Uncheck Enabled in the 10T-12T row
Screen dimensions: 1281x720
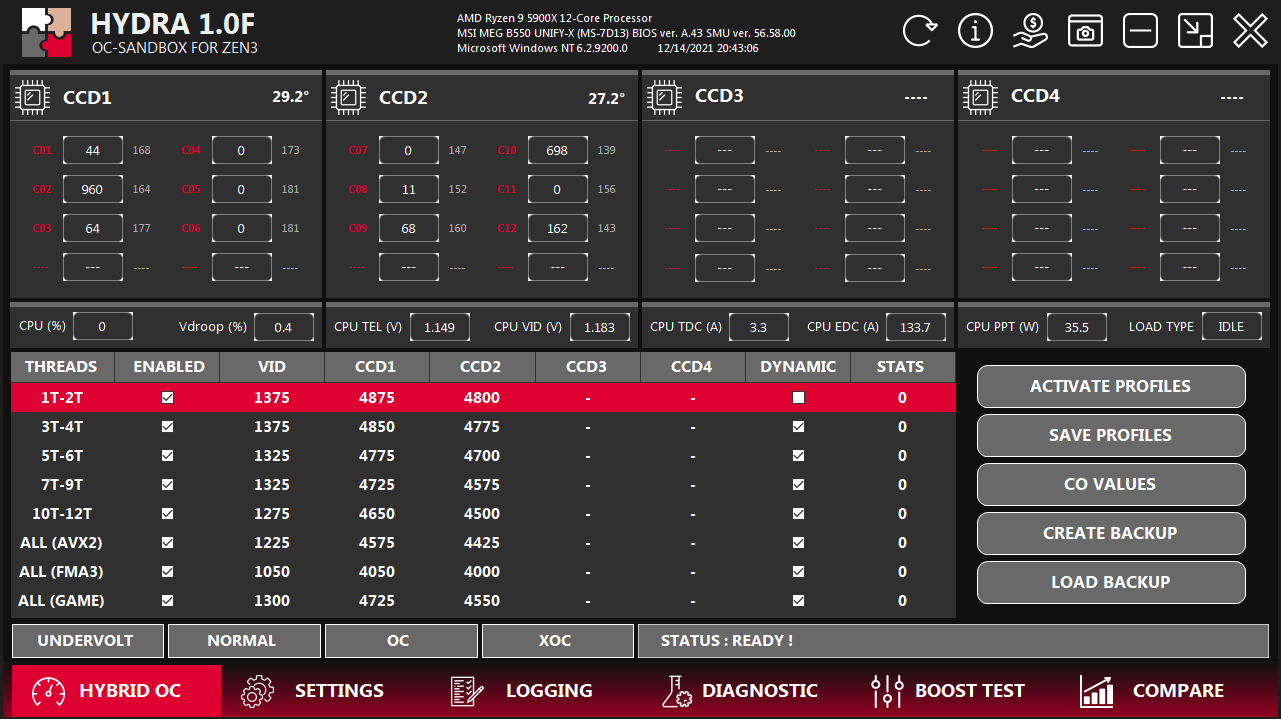(167, 514)
